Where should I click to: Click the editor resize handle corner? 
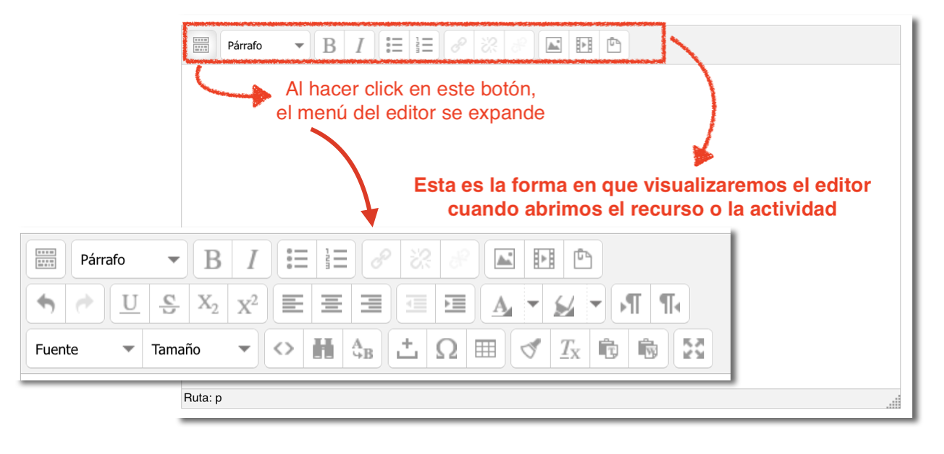894,402
